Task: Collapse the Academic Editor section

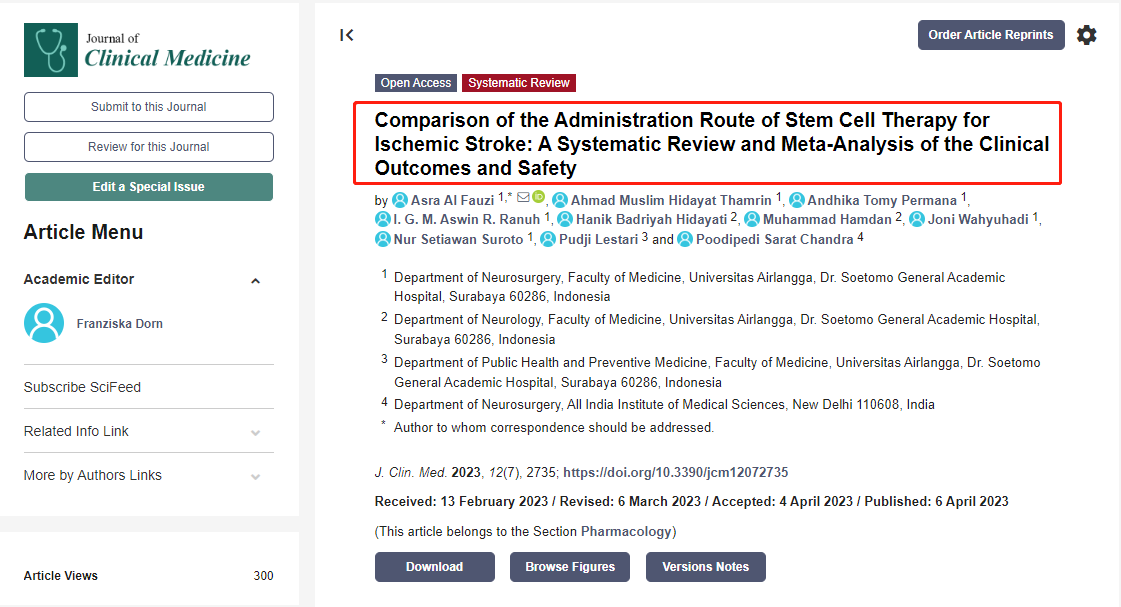Action: 255,281
